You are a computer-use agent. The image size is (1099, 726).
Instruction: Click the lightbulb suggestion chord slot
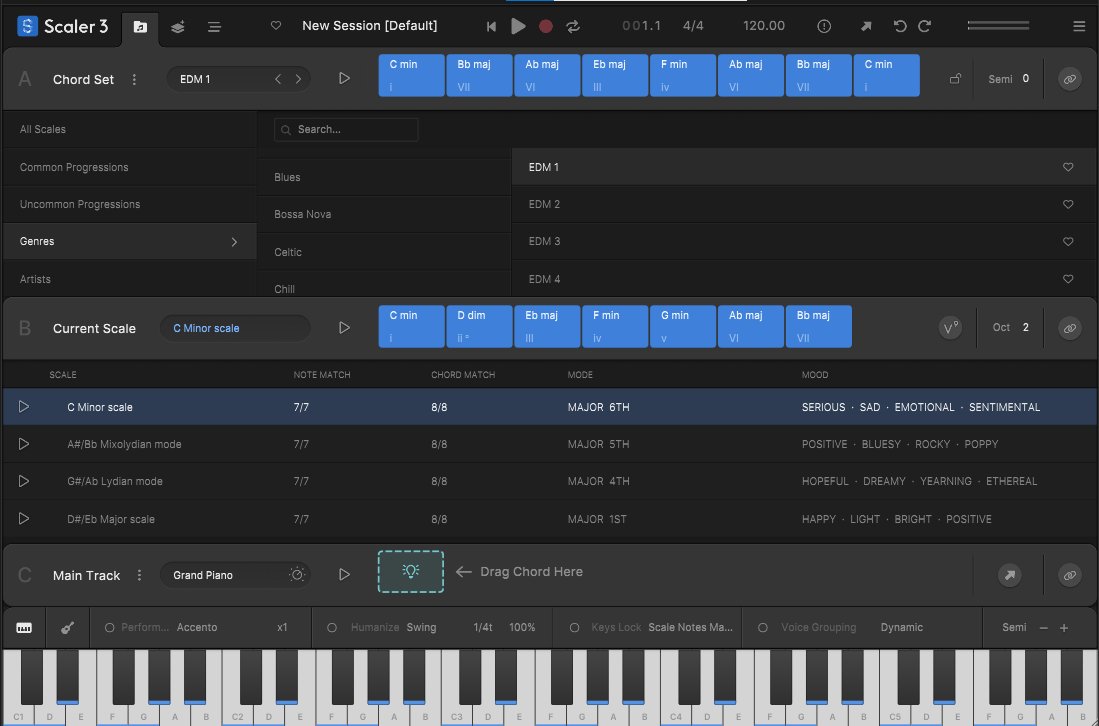coord(411,572)
